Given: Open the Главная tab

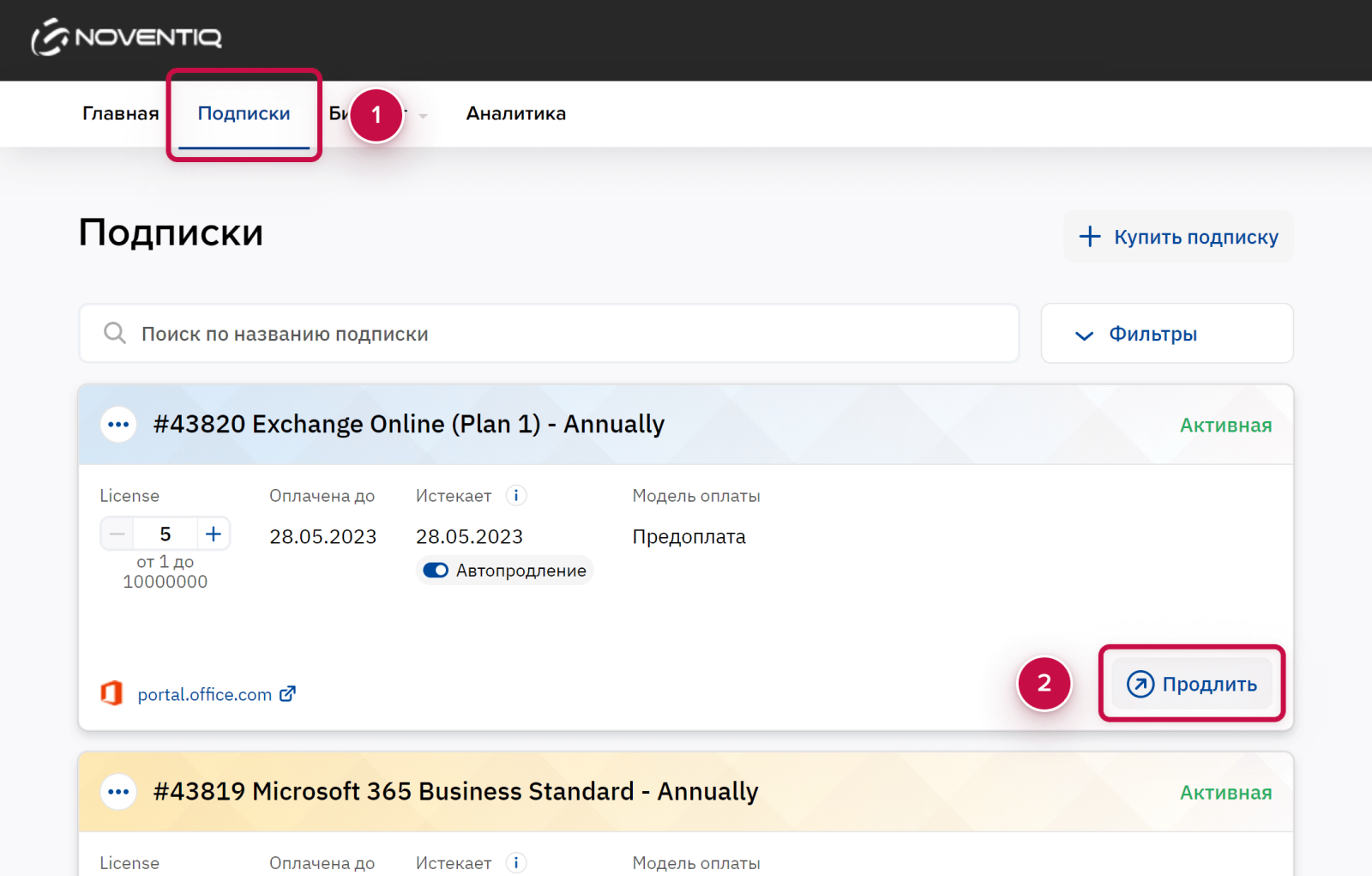Looking at the screenshot, I should (x=121, y=113).
